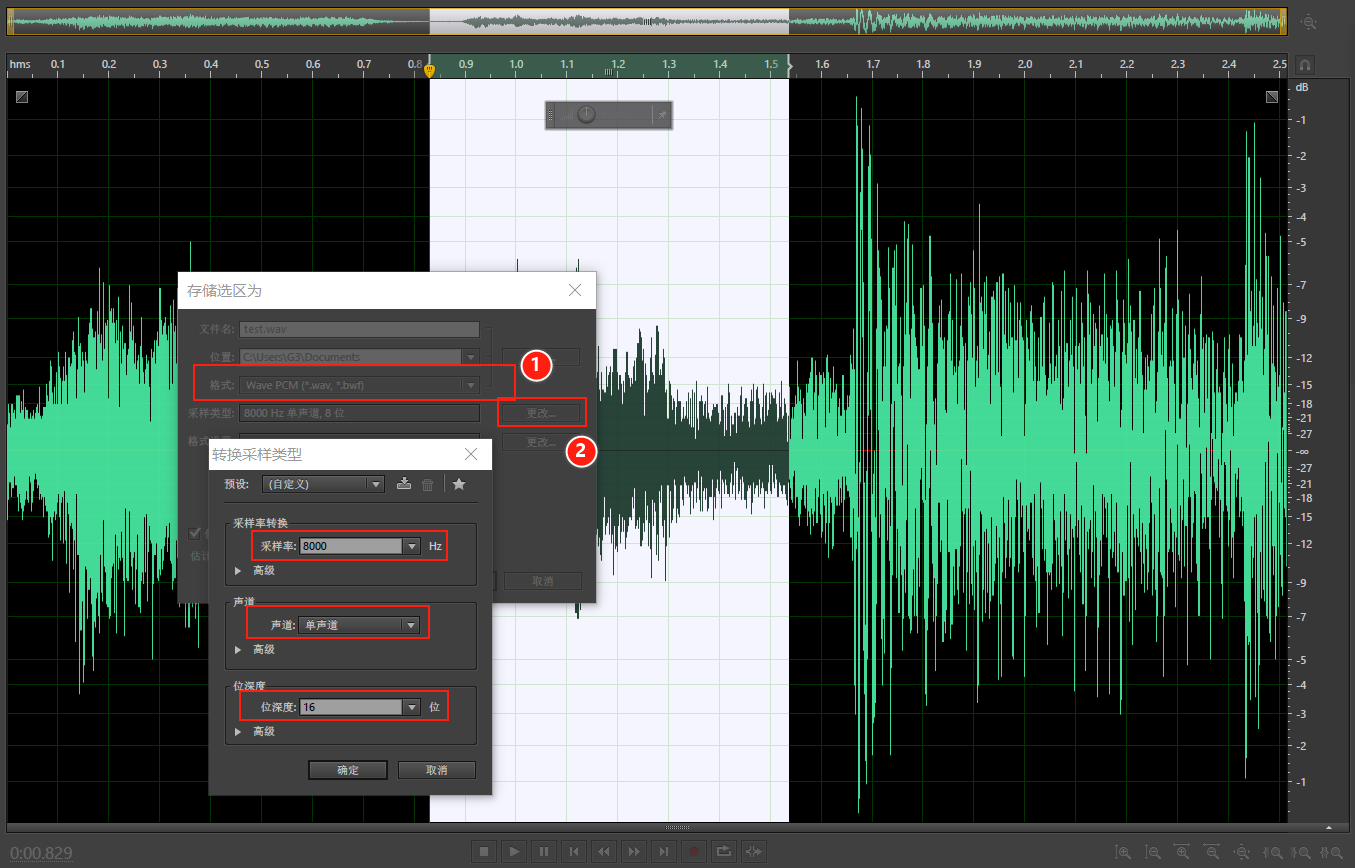
Task: Delete preset with trash icon
Action: click(428, 484)
